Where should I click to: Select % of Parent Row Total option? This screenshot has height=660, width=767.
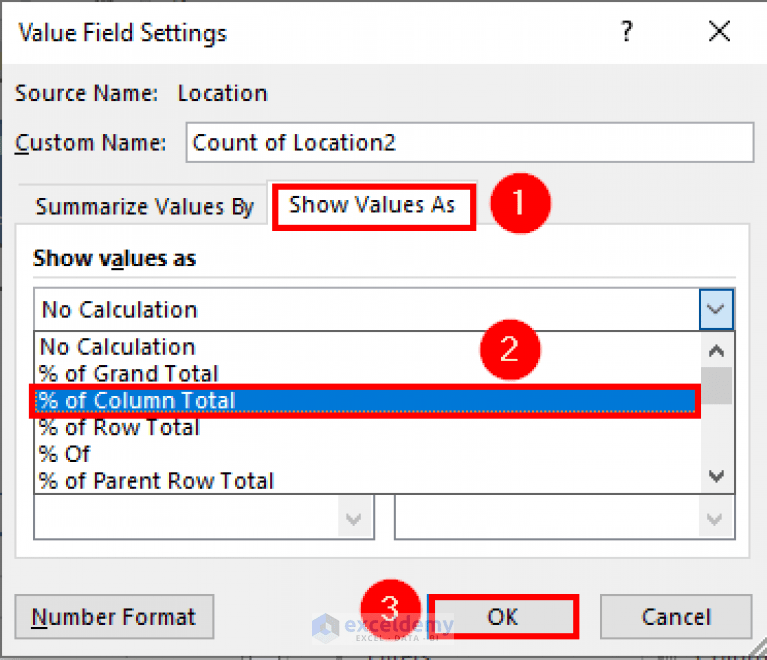click(368, 481)
